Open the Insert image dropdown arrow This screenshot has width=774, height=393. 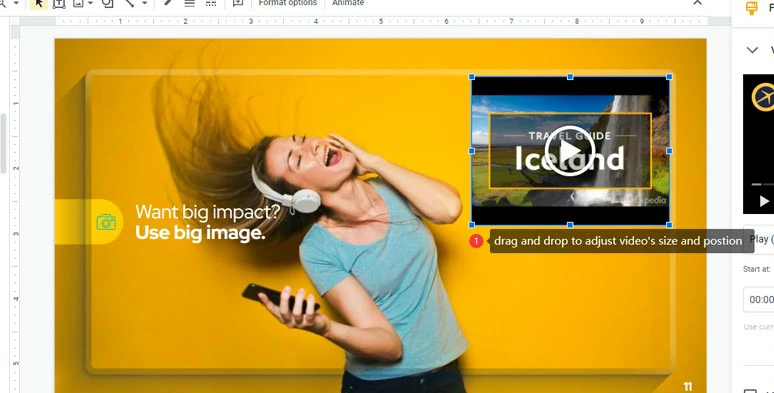[x=90, y=3]
